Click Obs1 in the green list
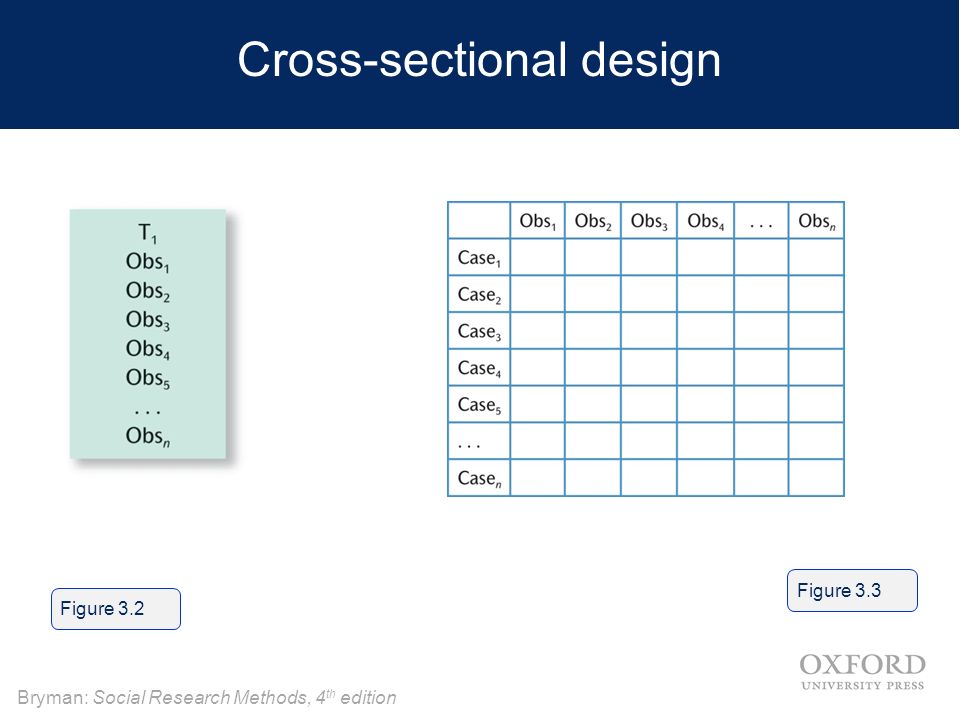960x720 pixels. (x=148, y=262)
